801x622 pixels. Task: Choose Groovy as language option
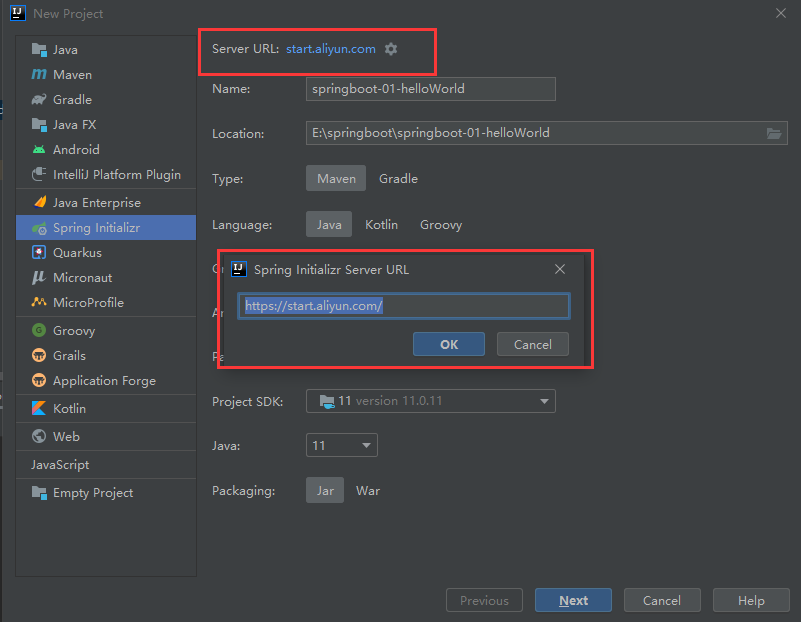(x=441, y=224)
